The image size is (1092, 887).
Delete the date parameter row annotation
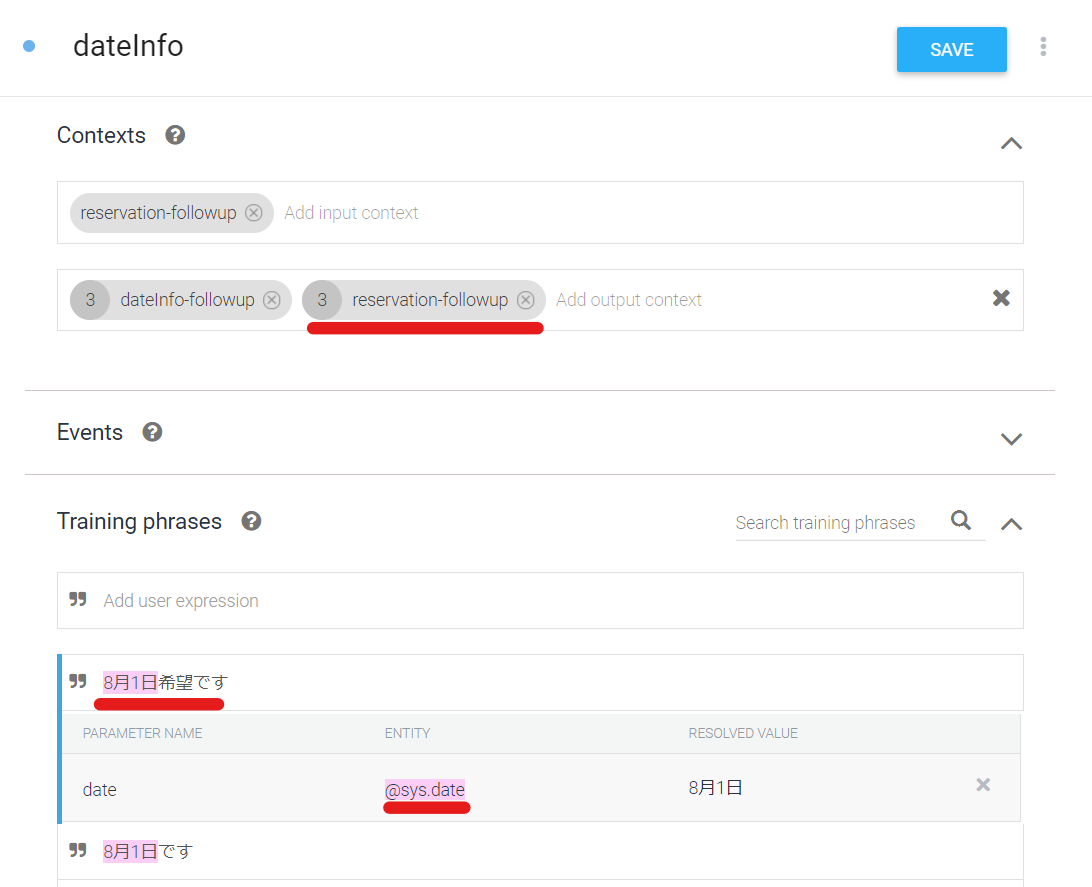tap(983, 785)
